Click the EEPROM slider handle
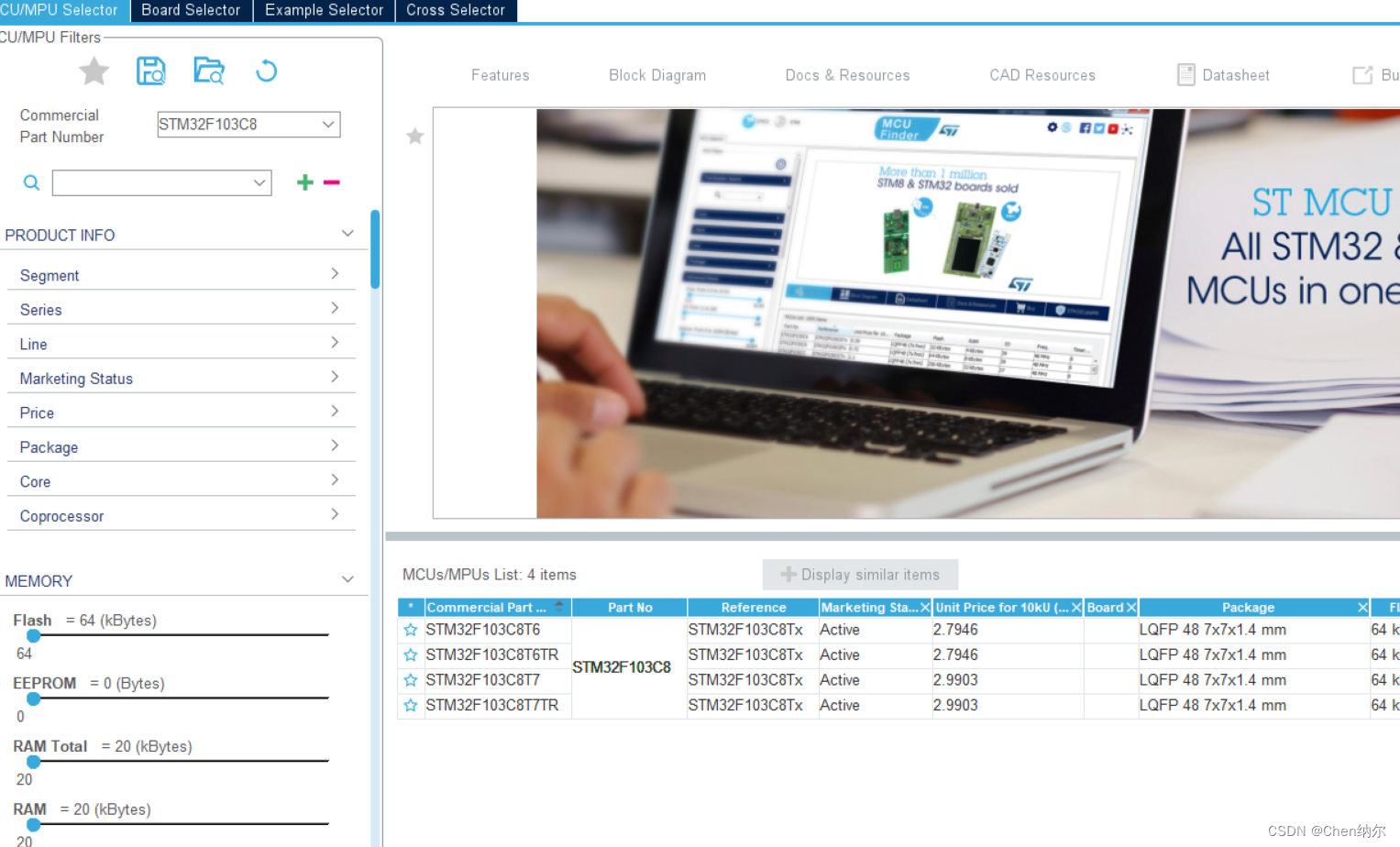 click(34, 698)
